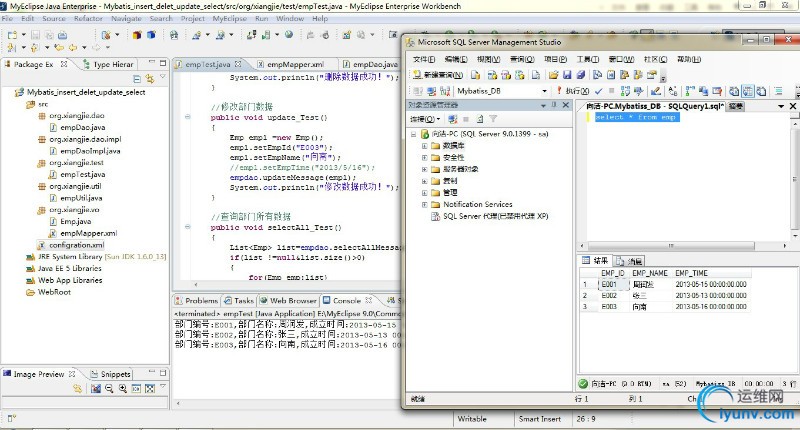Switch to the empDao.java editor tab
Viewport: 800px width, 430px height.
click(x=371, y=64)
